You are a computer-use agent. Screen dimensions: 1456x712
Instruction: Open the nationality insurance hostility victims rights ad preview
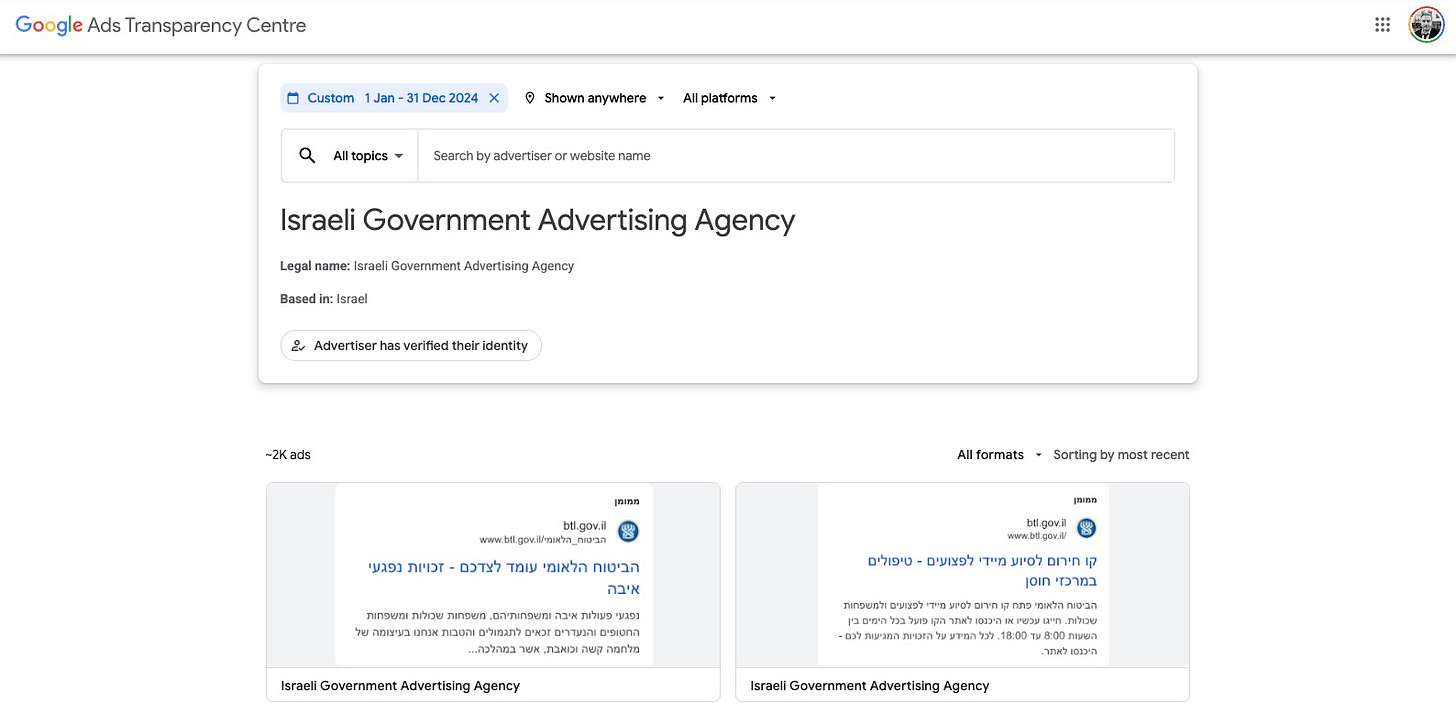pos(493,575)
